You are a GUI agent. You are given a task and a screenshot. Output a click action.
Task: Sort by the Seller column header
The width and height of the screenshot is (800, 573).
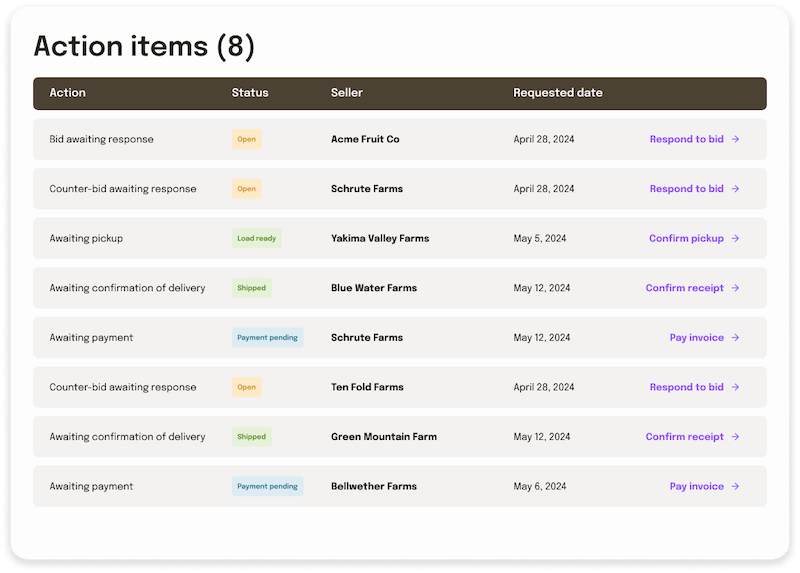pyautogui.click(x=346, y=93)
